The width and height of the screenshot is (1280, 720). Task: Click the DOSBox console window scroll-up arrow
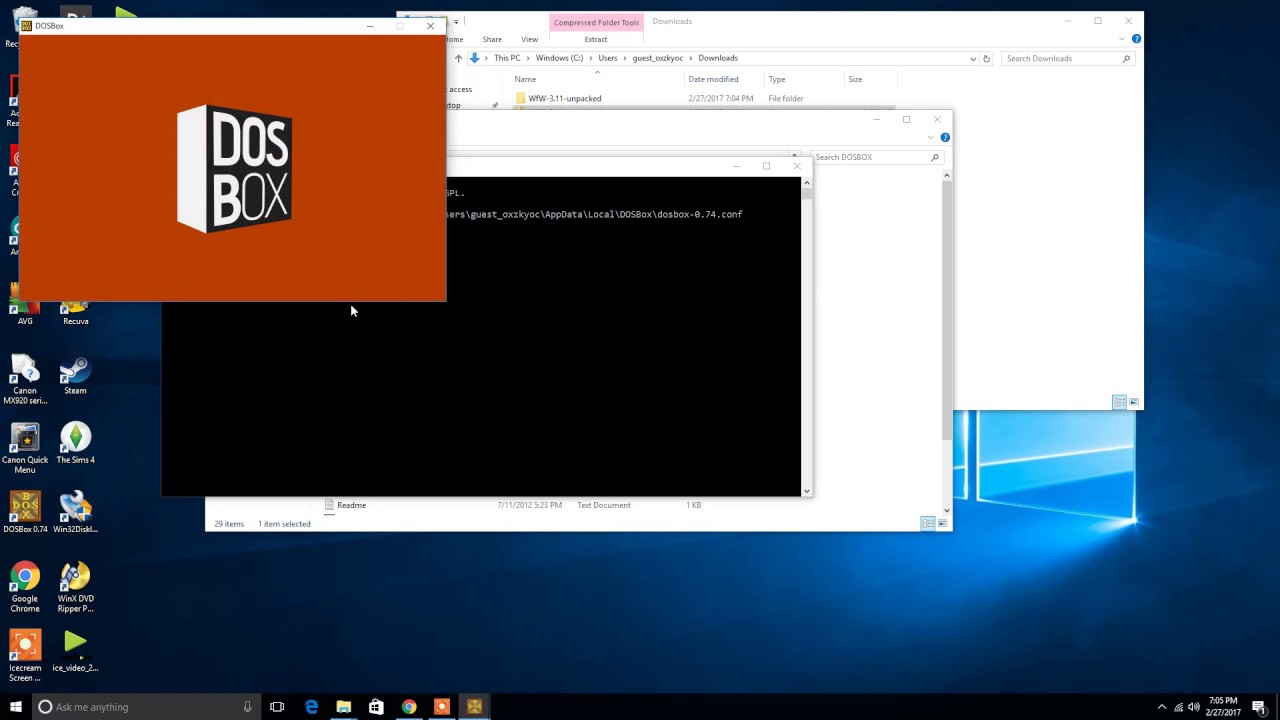[x=806, y=183]
